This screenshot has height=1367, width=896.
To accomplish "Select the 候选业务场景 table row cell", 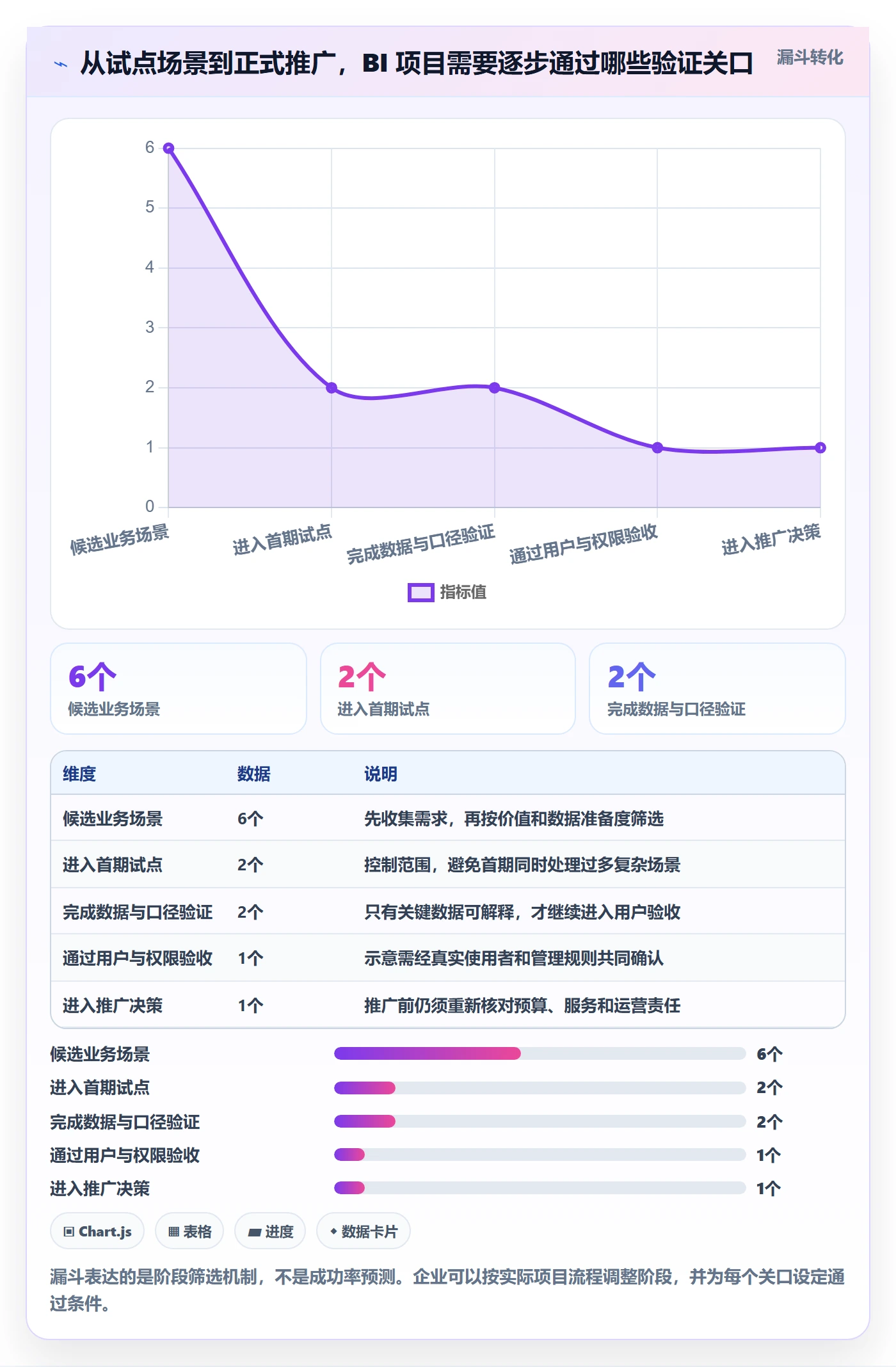I will [x=113, y=819].
